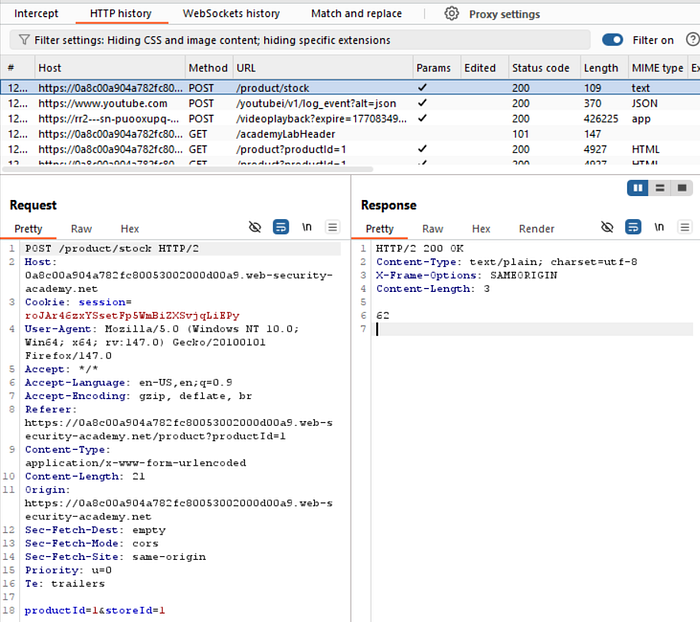
Task: Switch Response view to Hex
Action: pyautogui.click(x=481, y=229)
